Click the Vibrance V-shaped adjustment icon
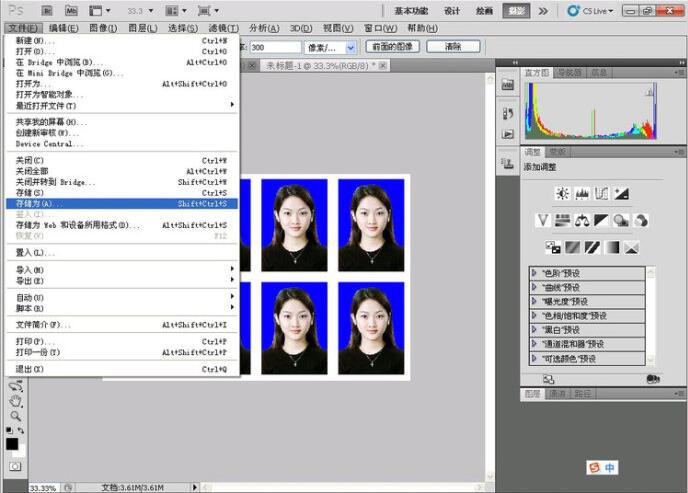 tap(543, 220)
